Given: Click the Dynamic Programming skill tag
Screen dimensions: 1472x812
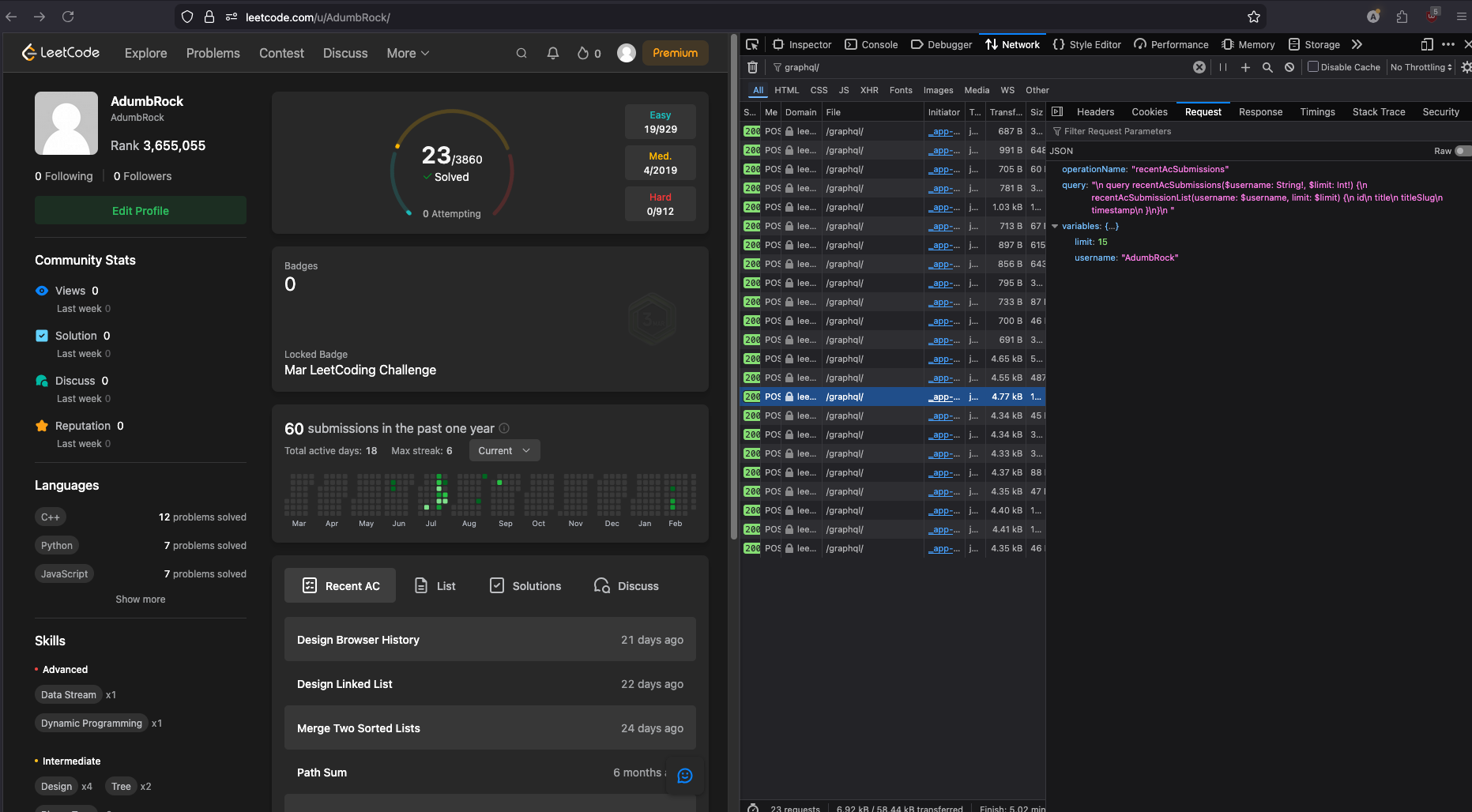Looking at the screenshot, I should [x=92, y=723].
